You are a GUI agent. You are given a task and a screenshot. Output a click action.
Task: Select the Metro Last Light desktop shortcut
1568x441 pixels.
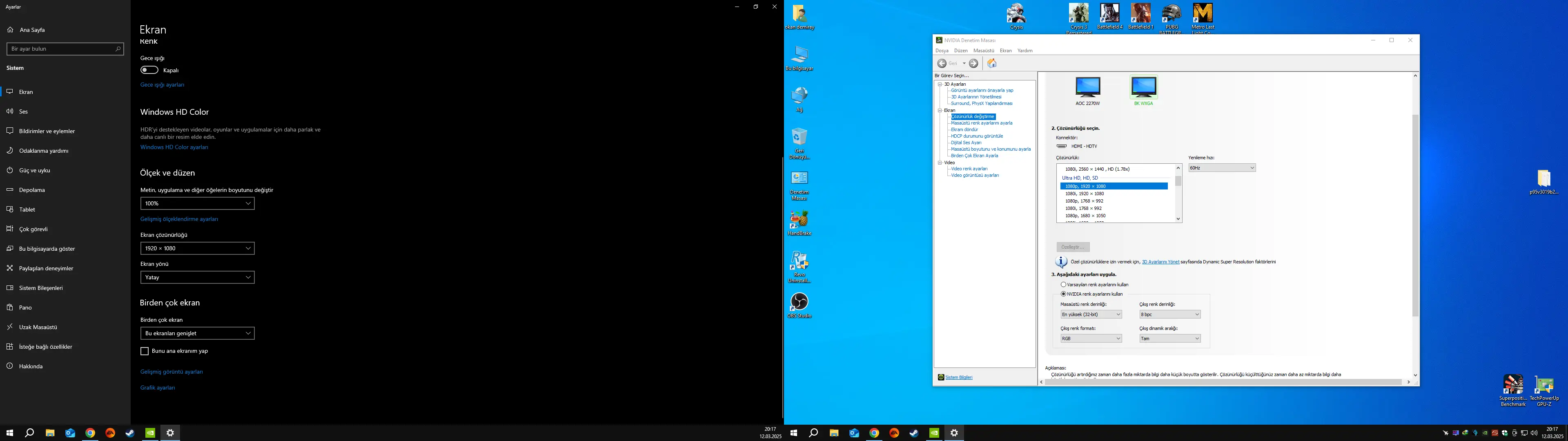pos(1203,18)
